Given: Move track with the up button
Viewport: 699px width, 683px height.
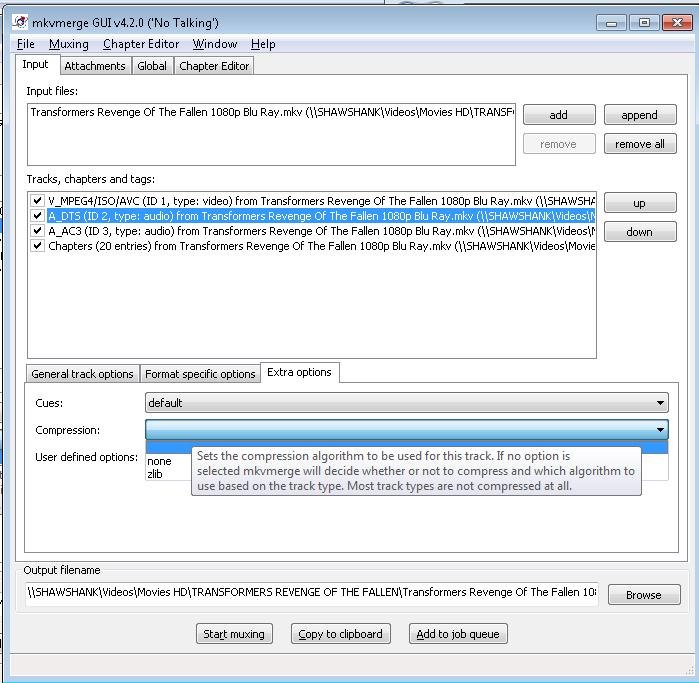Looking at the screenshot, I should [x=640, y=203].
